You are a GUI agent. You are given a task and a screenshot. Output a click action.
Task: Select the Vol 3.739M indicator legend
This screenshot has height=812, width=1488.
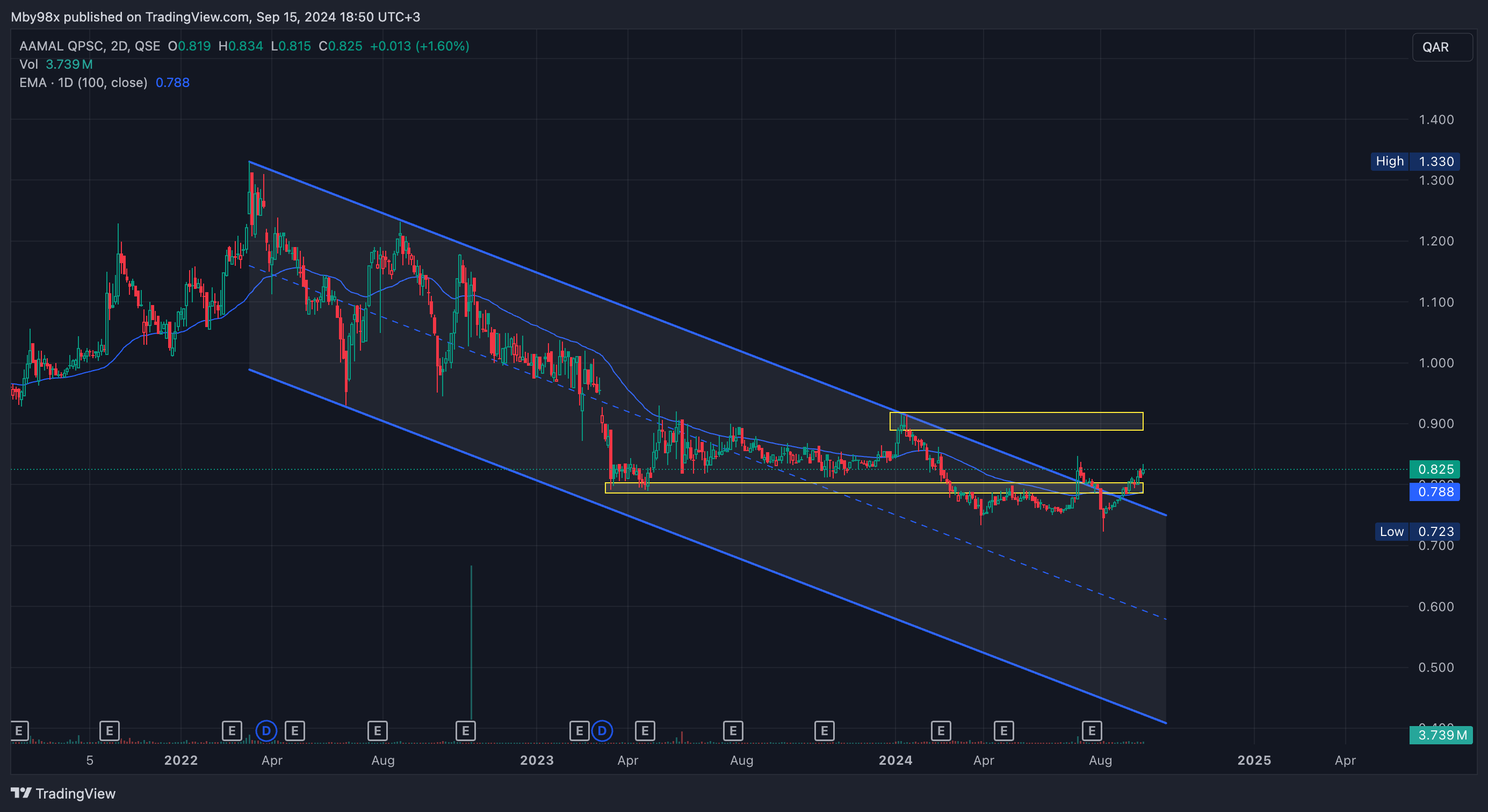click(x=56, y=64)
